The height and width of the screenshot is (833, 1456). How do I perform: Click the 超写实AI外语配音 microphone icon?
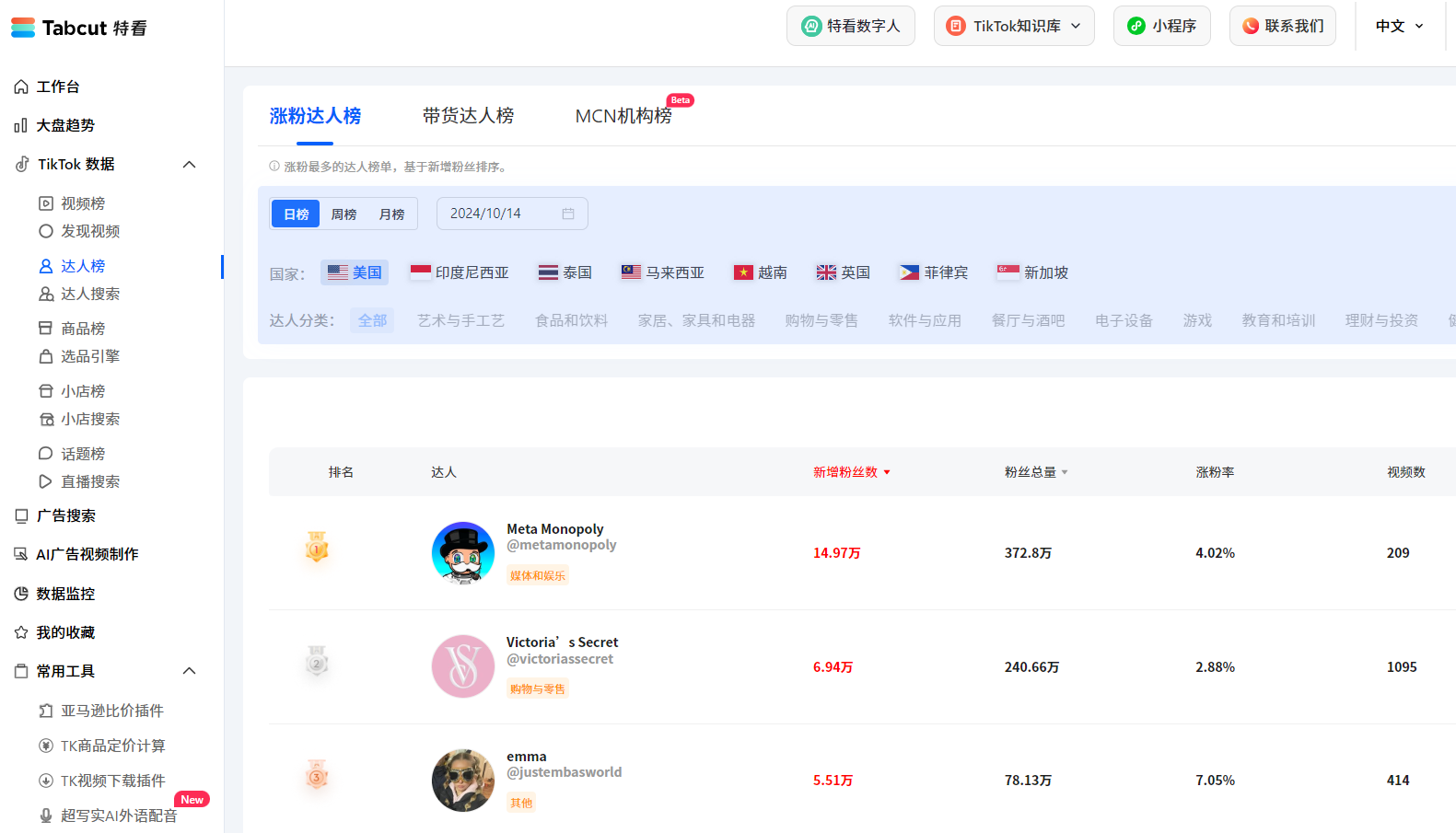(46, 816)
